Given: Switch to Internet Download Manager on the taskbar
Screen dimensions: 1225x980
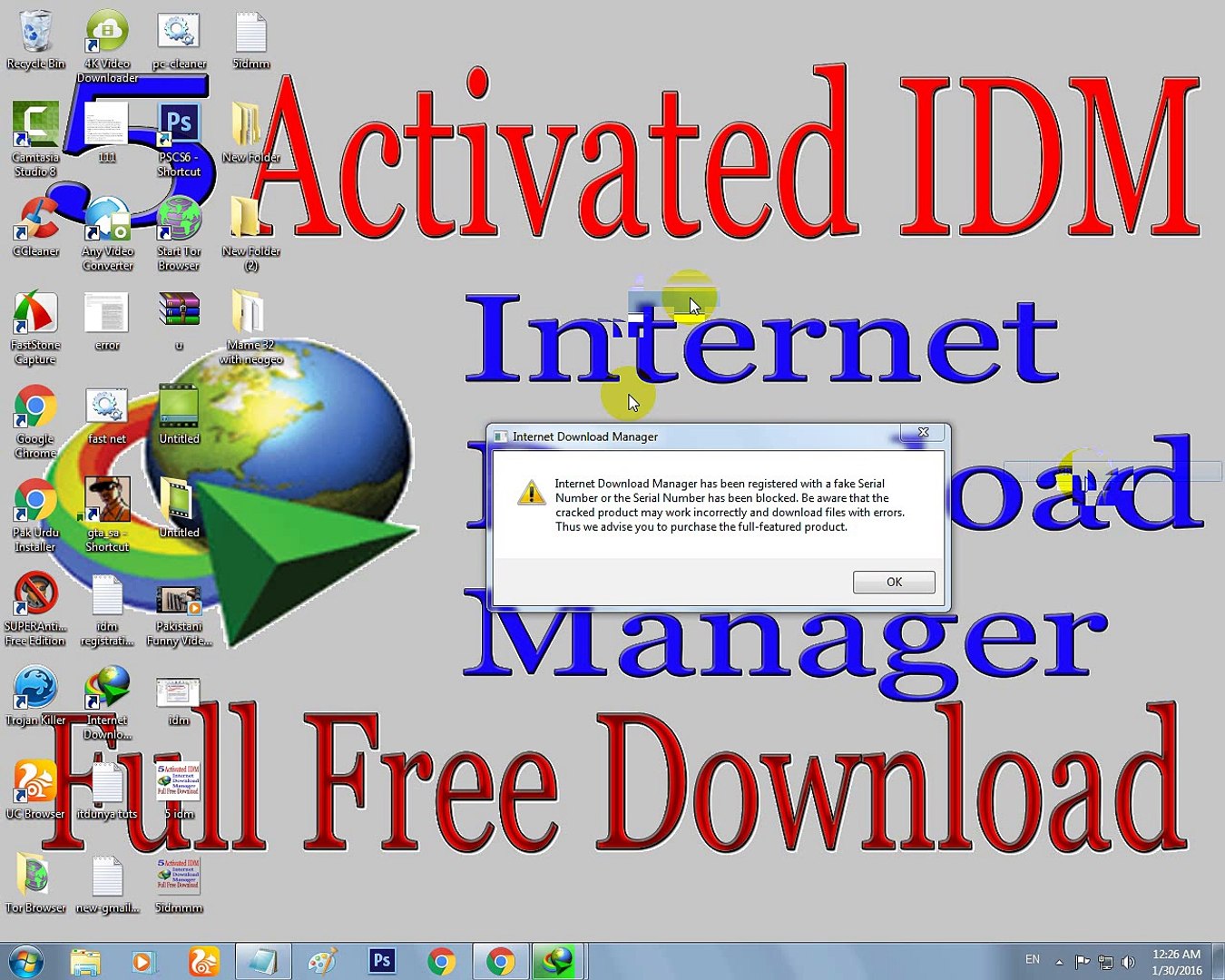Looking at the screenshot, I should 555,961.
